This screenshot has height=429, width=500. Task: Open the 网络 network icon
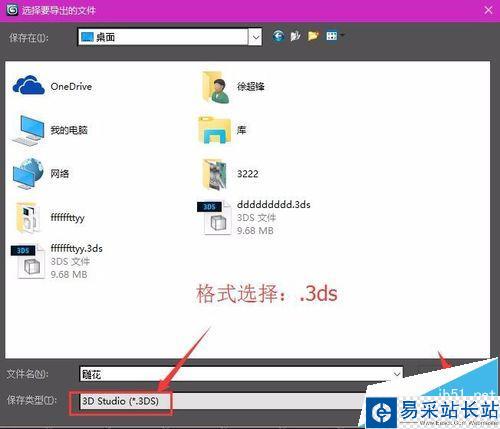coord(28,174)
